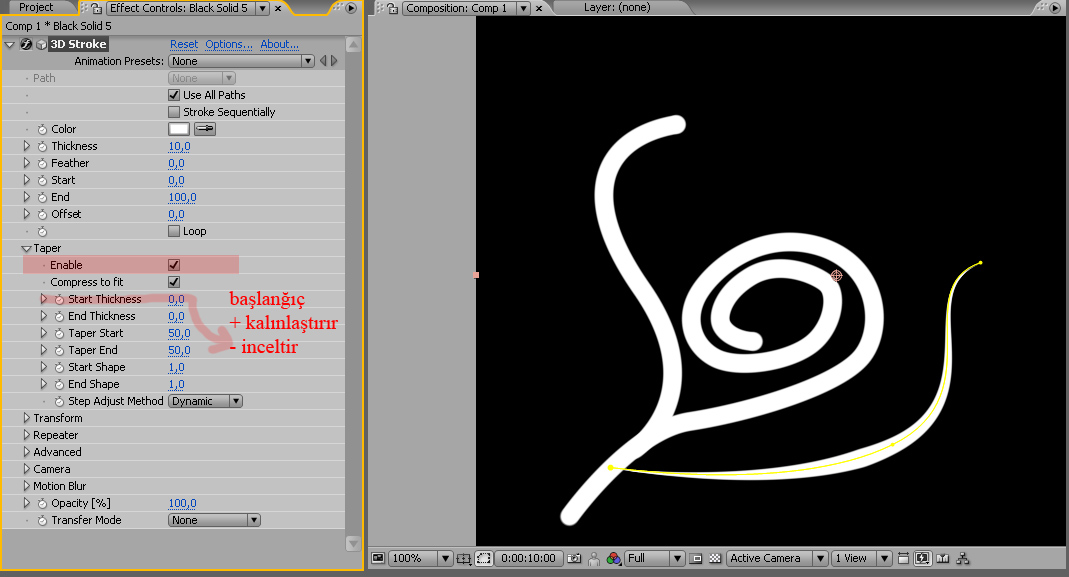The width and height of the screenshot is (1069, 577).
Task: Open the Animation Presets dropdown
Action: [241, 61]
